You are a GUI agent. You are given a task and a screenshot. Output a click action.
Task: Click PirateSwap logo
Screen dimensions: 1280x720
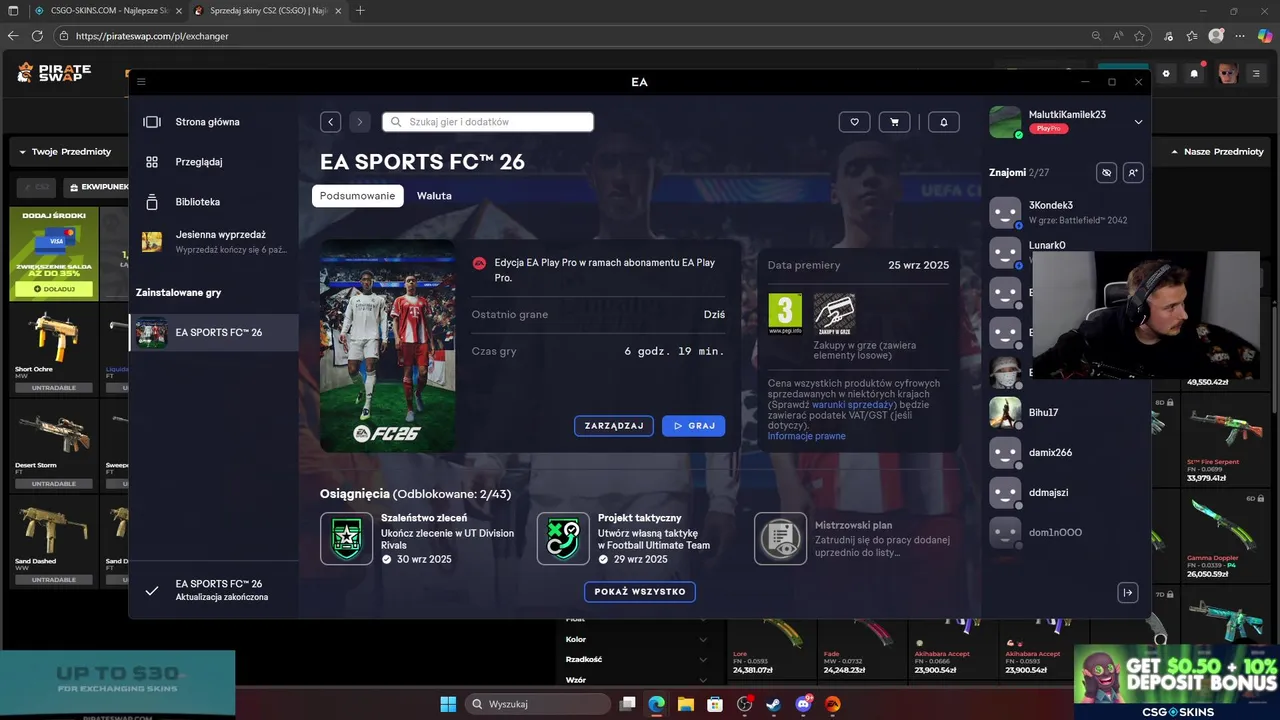[54, 72]
